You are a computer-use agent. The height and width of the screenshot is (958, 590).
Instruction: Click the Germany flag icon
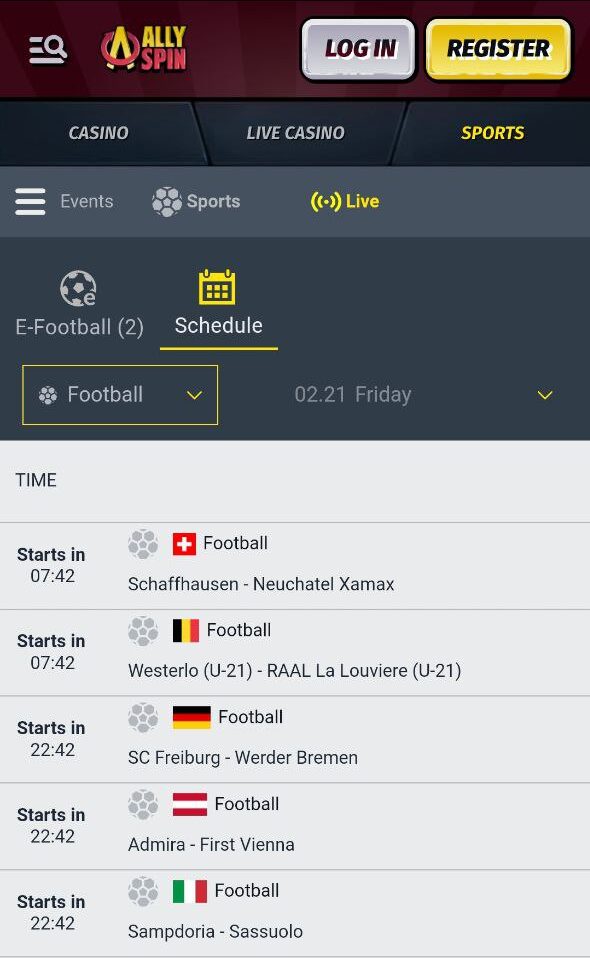191,717
